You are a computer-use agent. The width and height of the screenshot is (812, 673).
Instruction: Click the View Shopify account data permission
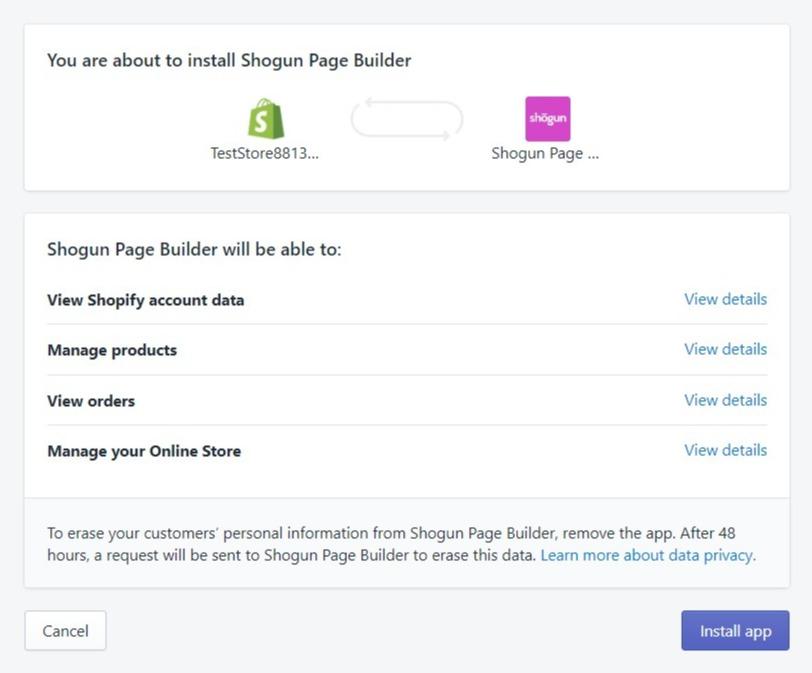coord(146,300)
